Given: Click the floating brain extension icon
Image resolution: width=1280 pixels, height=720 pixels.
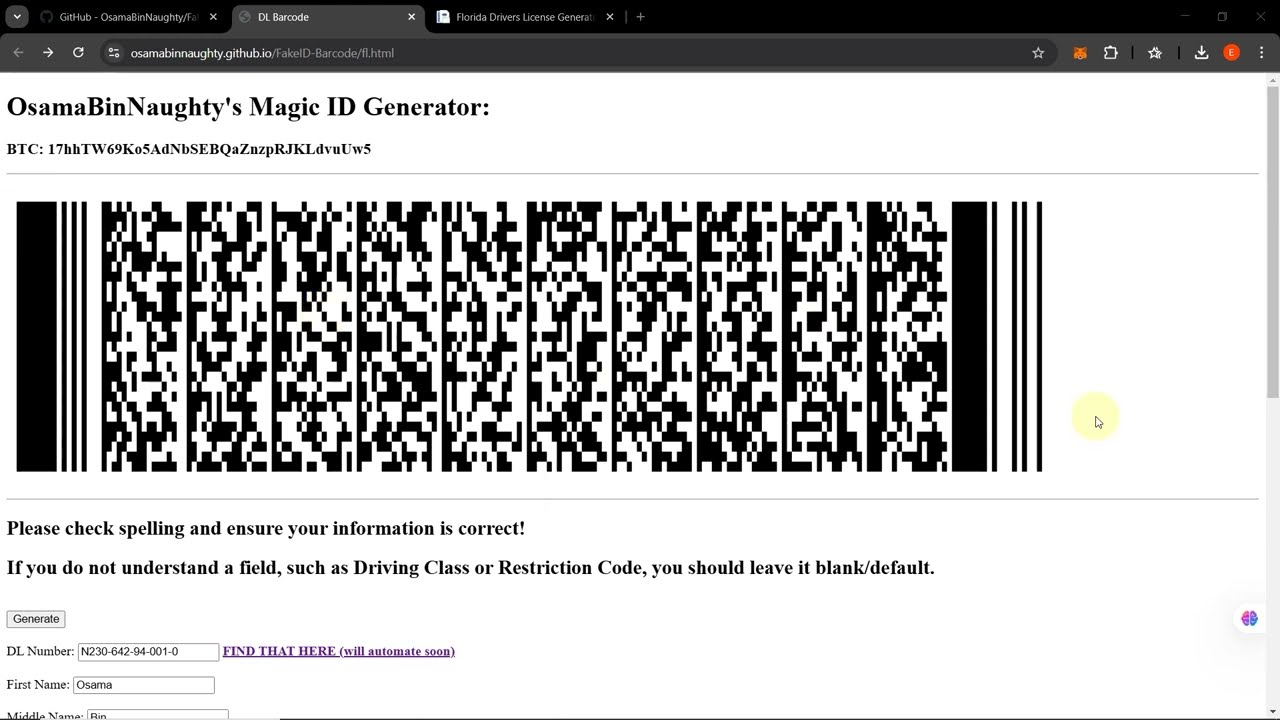Looking at the screenshot, I should click(x=1249, y=619).
